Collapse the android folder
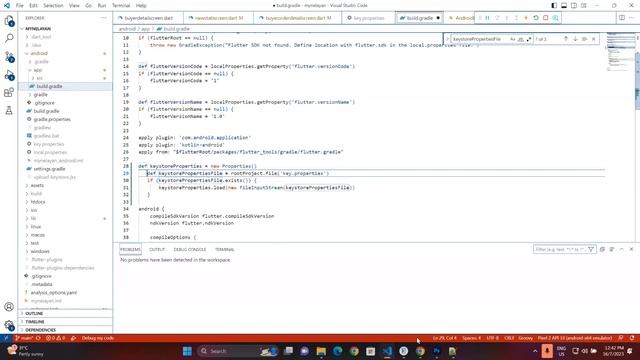 tap(39, 53)
